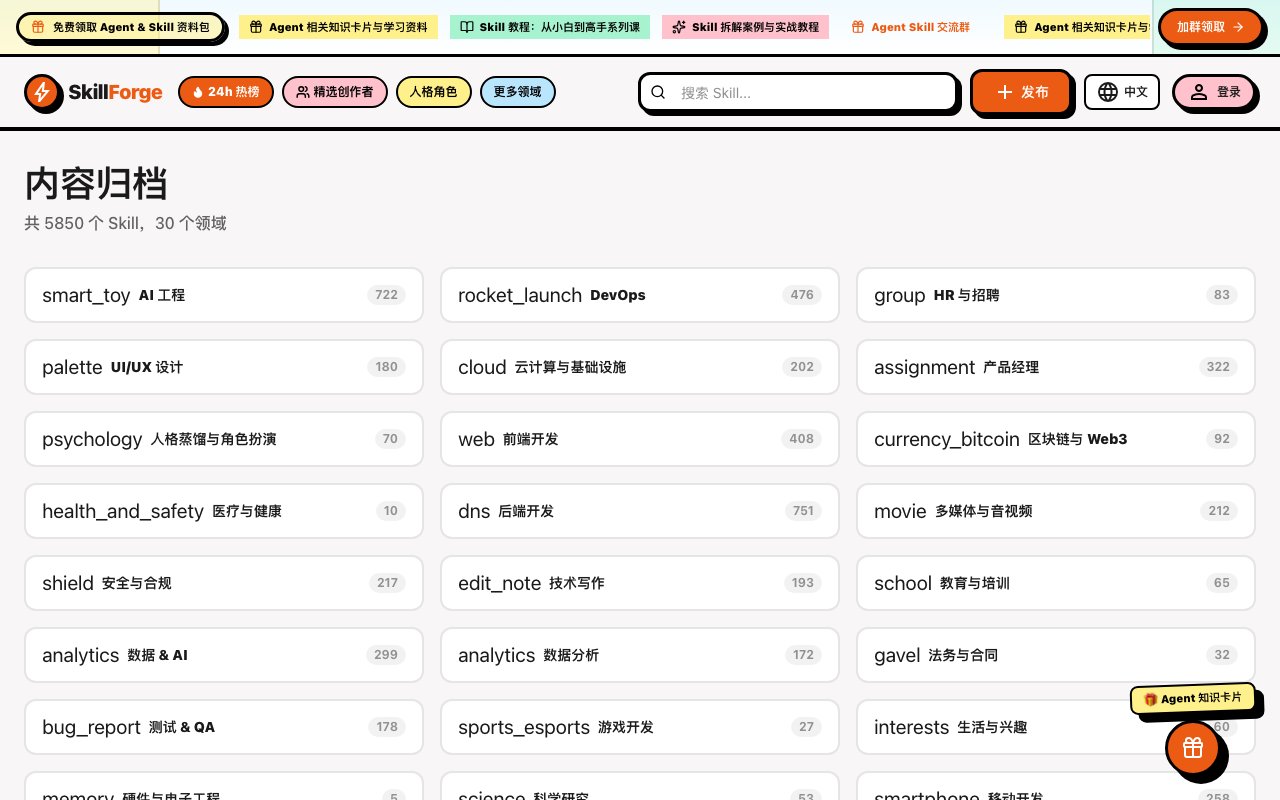Click the gift icon in the 免费领取 banner
This screenshot has height=800, width=1280.
pos(38,27)
